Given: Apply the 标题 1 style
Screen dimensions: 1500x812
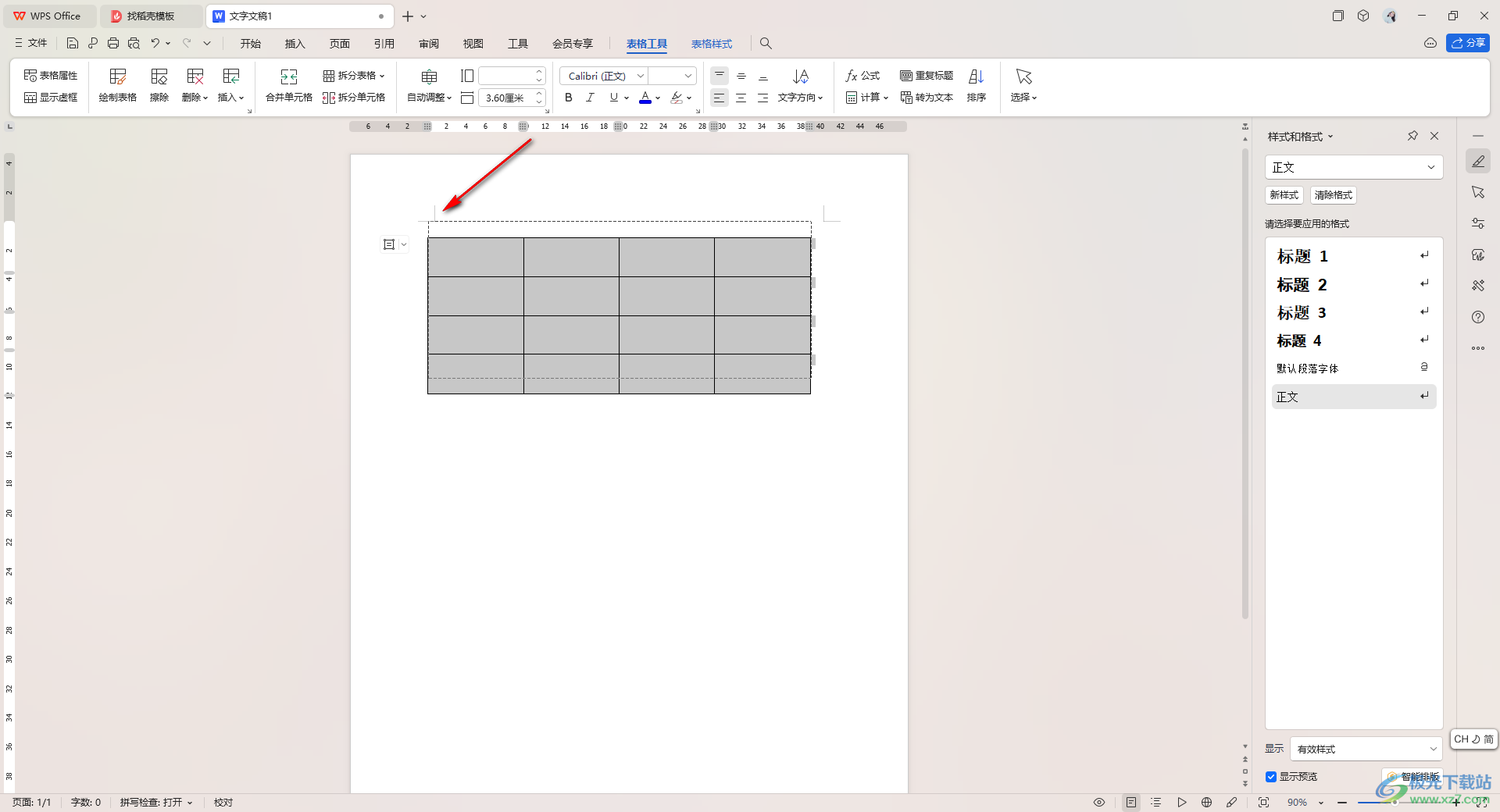Looking at the screenshot, I should click(1354, 256).
